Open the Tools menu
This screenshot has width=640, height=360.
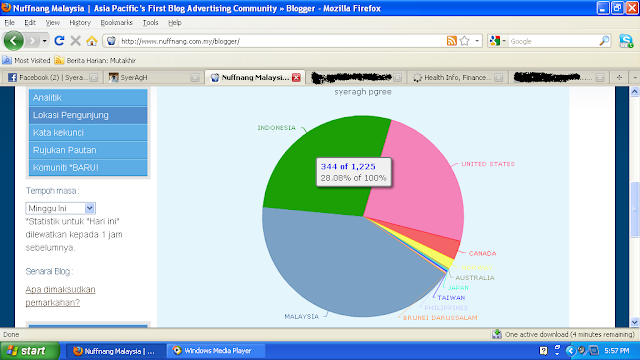[x=150, y=22]
